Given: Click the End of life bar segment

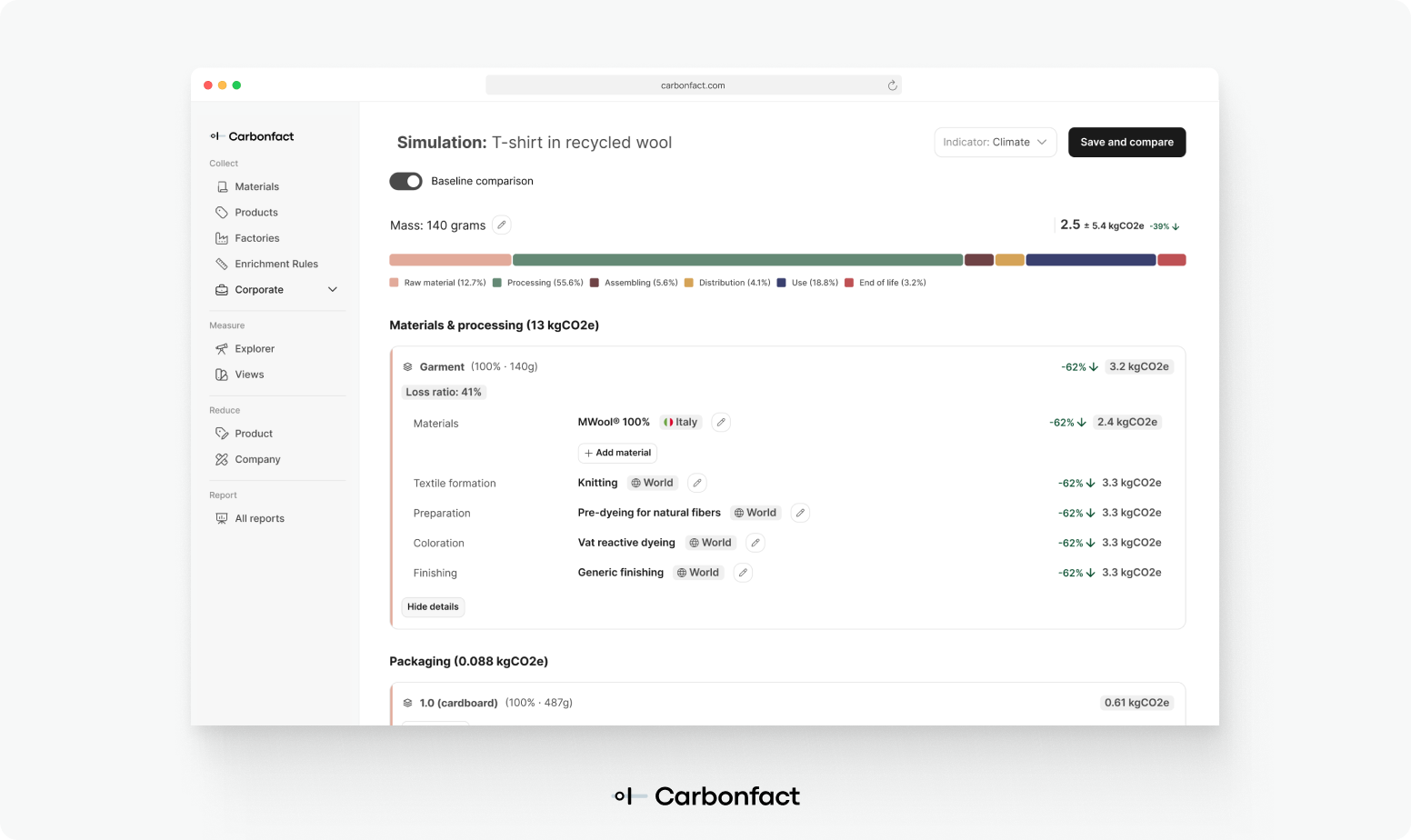Looking at the screenshot, I should coord(1172,260).
